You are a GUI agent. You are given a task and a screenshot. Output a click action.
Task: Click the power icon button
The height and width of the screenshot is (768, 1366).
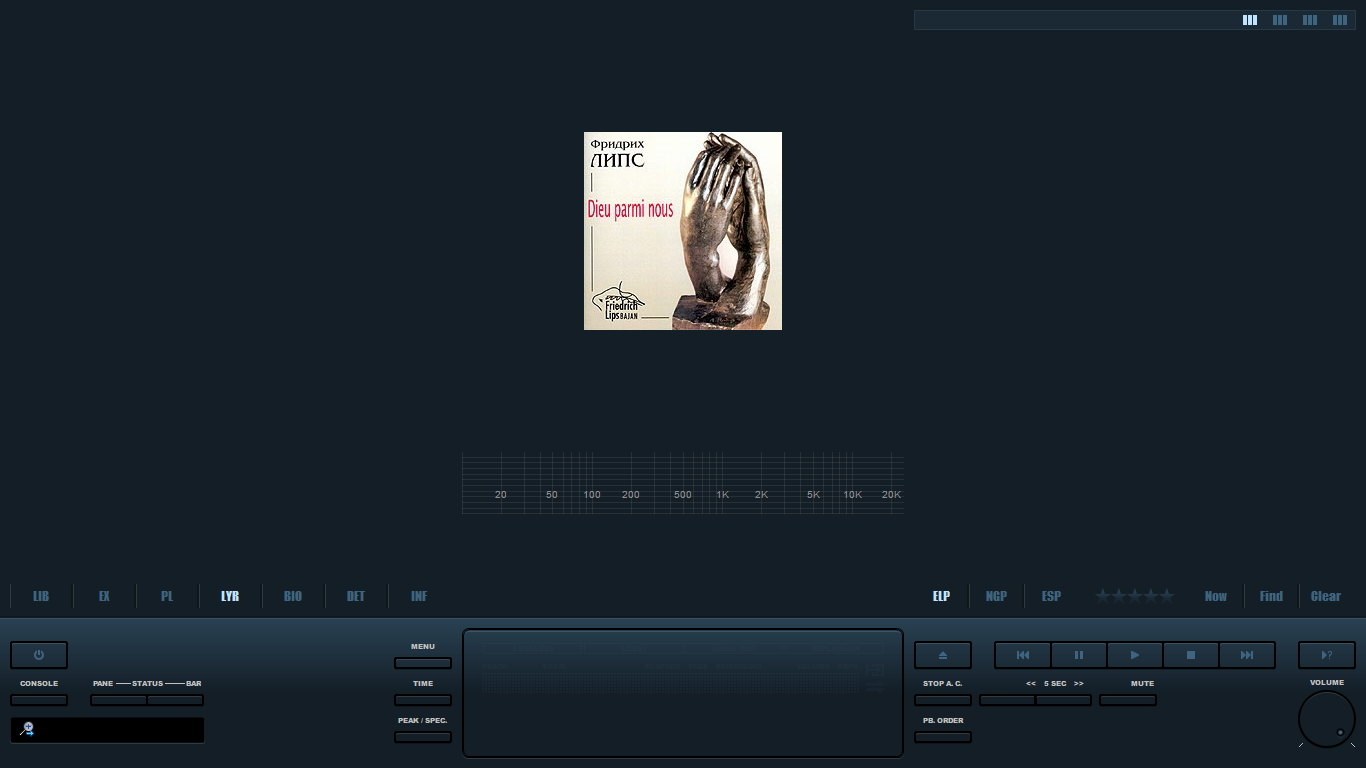(x=39, y=655)
